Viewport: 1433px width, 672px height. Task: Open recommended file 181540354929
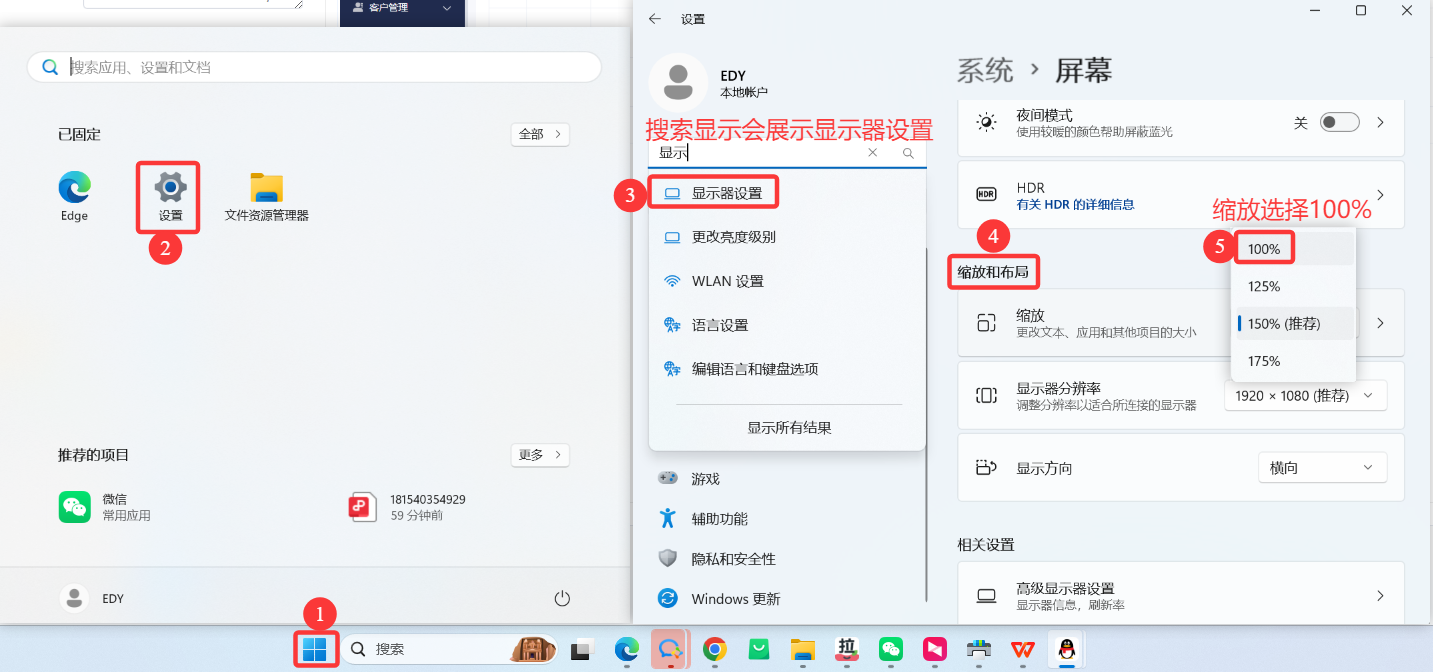click(408, 507)
